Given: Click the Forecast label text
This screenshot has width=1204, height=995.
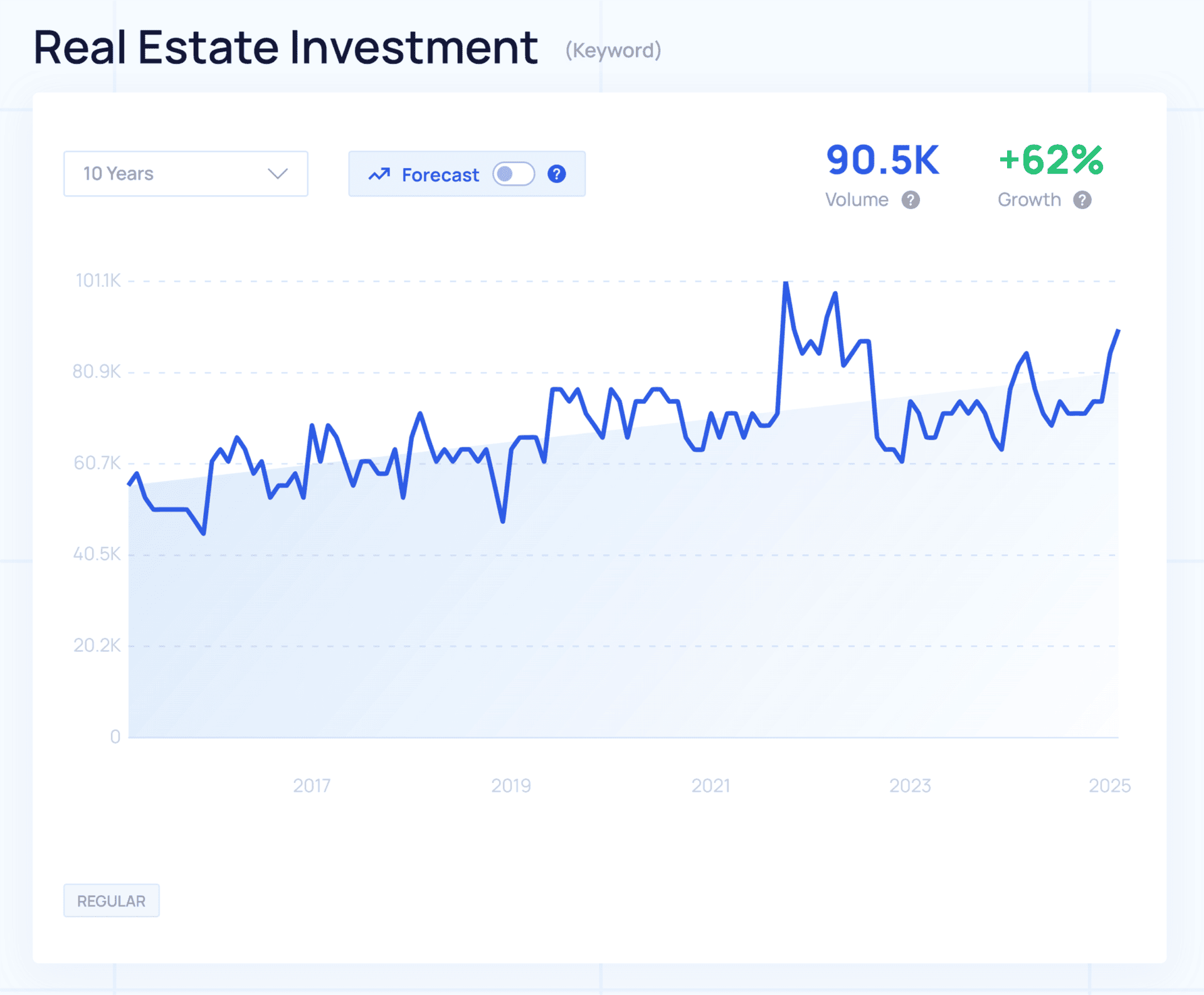Looking at the screenshot, I should 440,175.
